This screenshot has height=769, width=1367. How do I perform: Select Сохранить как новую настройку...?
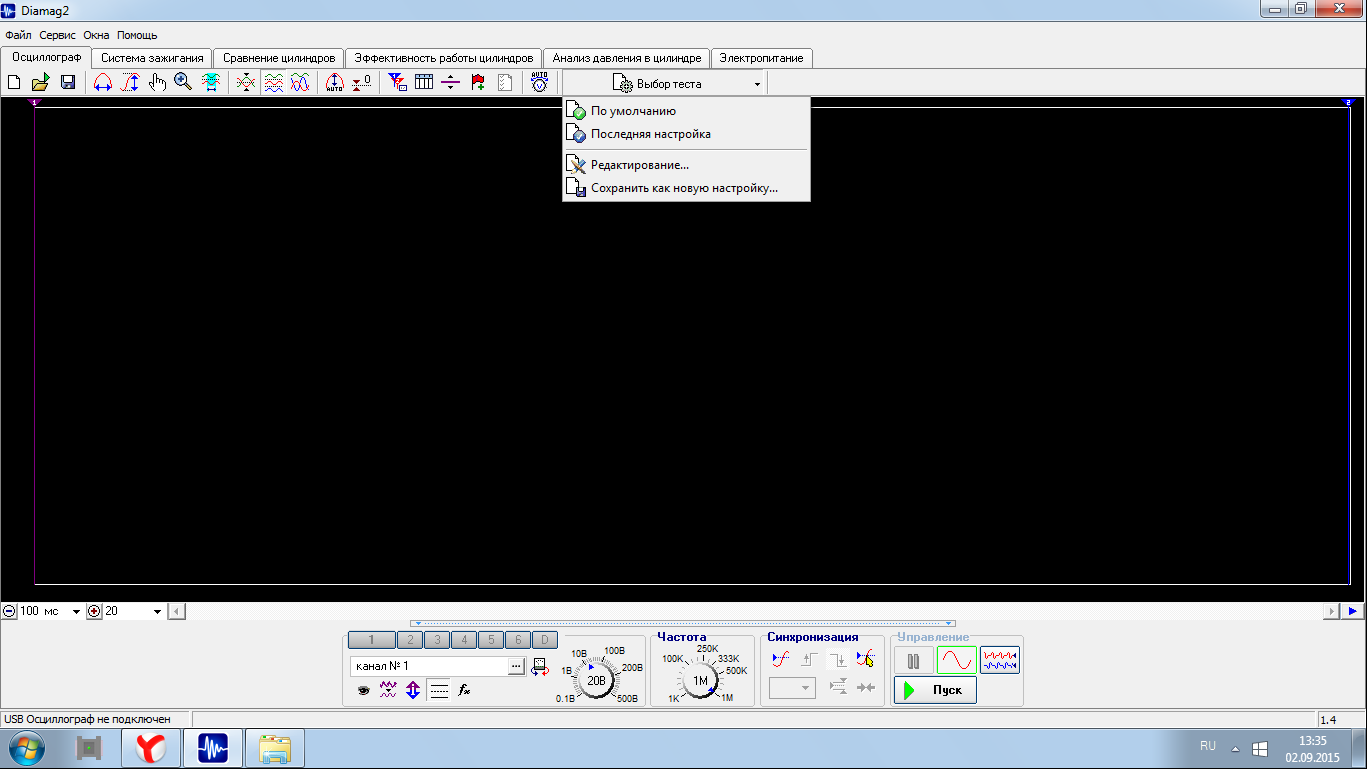coord(685,188)
